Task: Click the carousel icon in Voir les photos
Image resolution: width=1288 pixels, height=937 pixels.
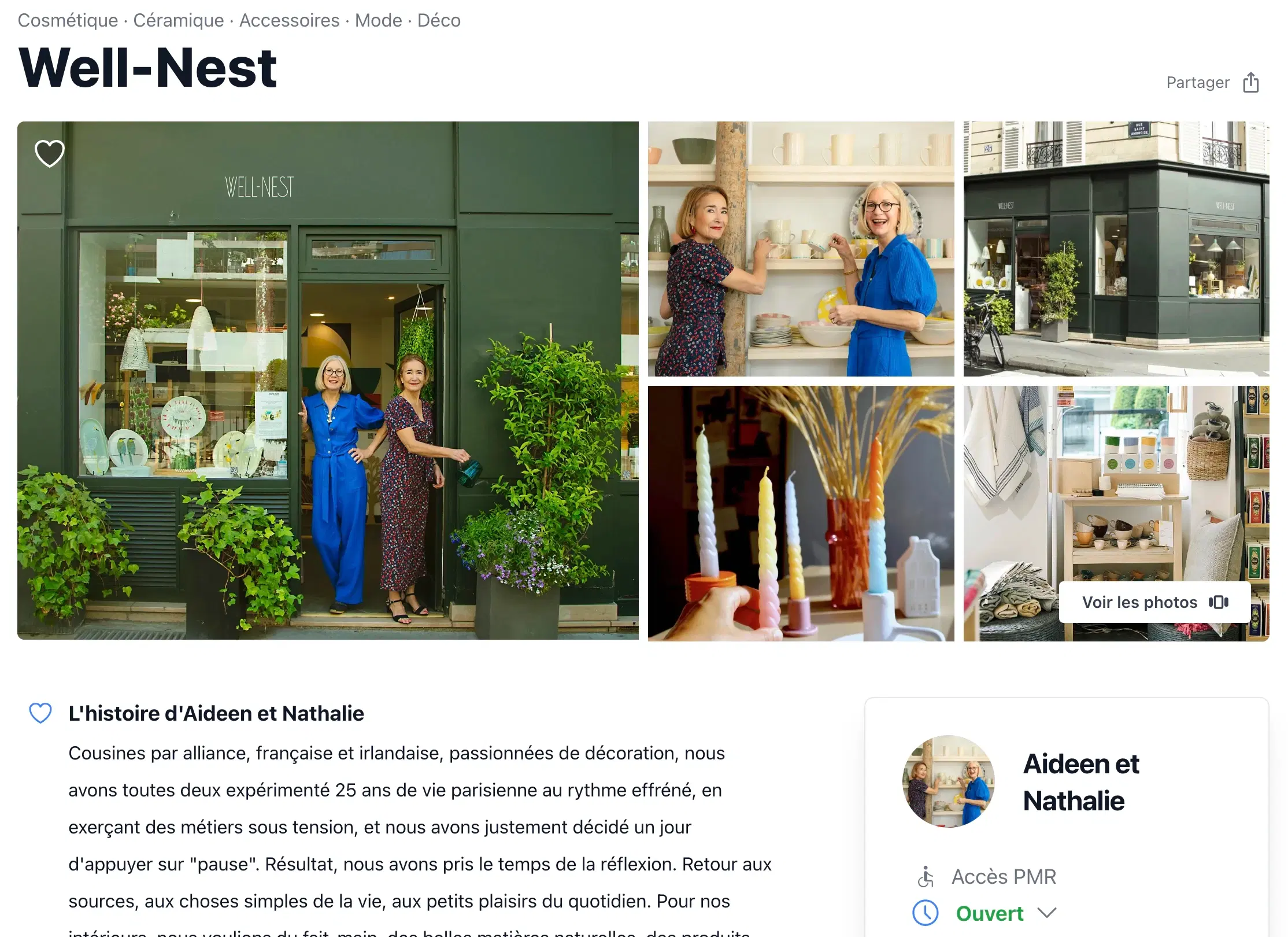Action: click(x=1219, y=602)
